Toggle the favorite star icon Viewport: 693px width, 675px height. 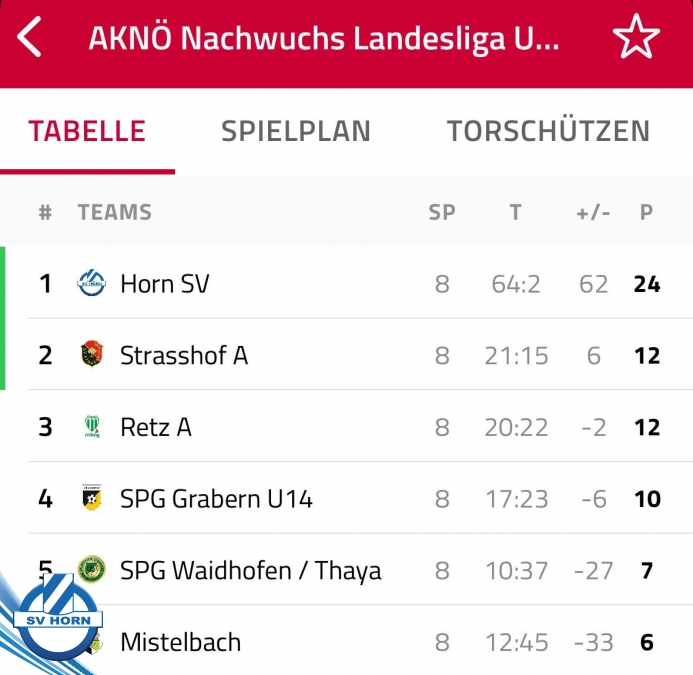tap(636, 39)
